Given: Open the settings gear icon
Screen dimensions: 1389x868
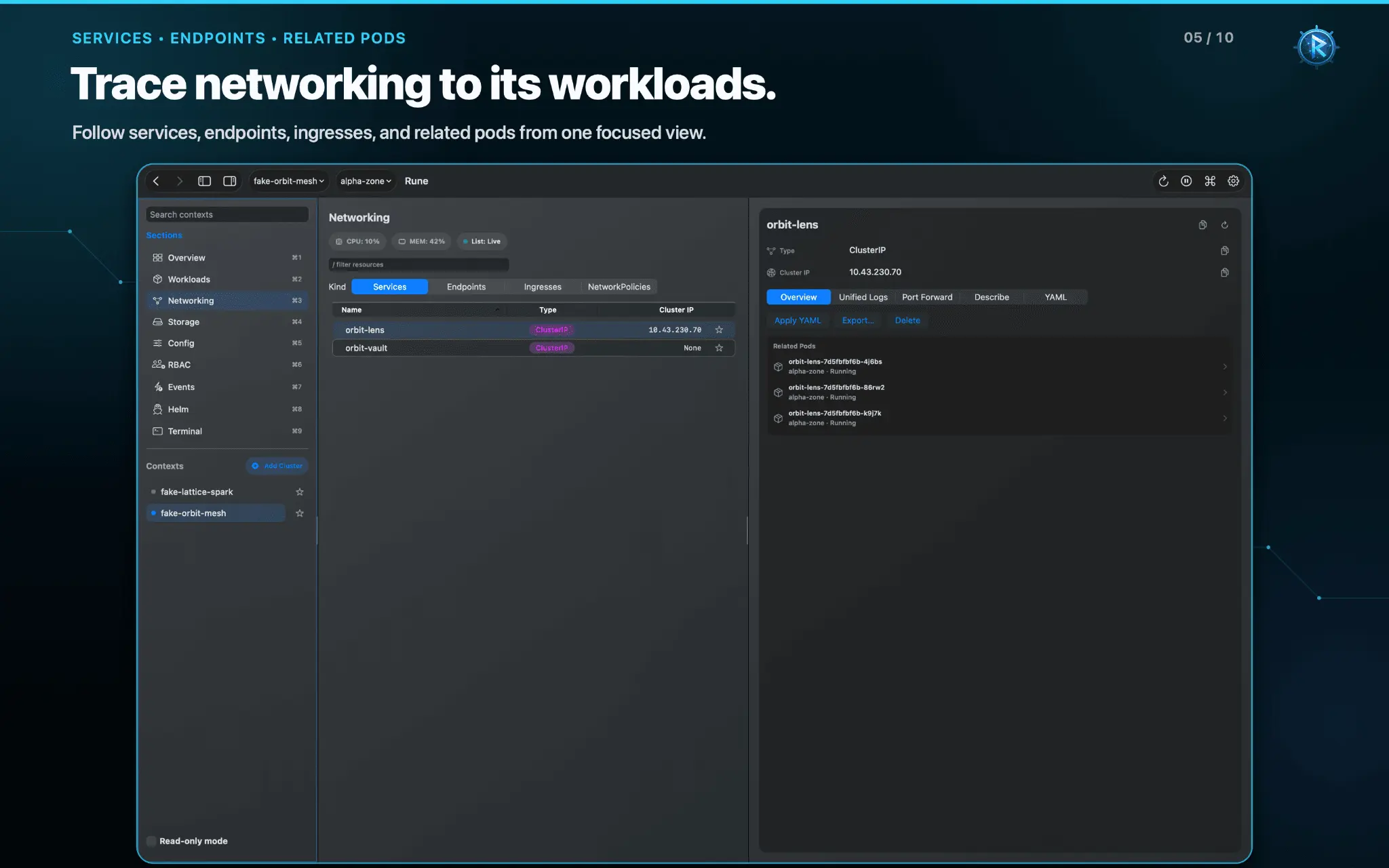Looking at the screenshot, I should point(1234,181).
